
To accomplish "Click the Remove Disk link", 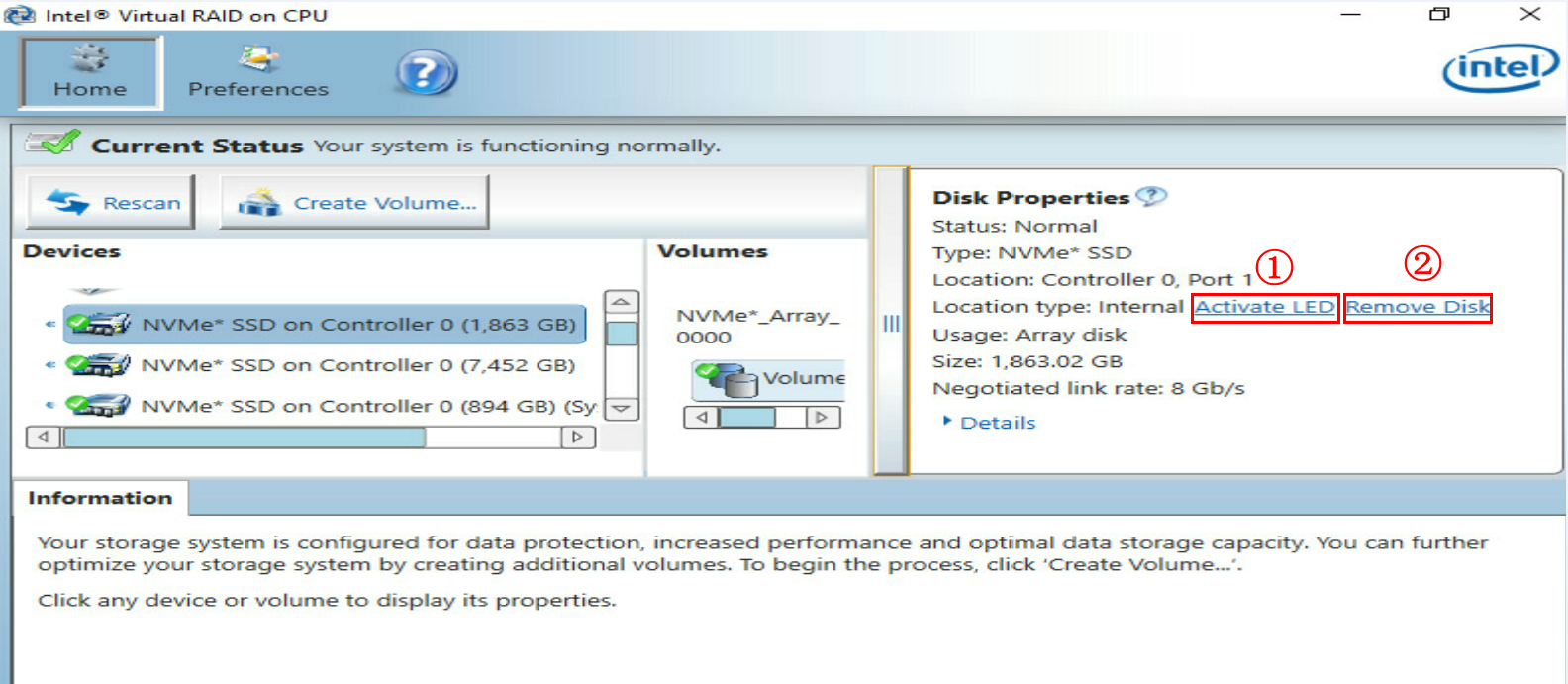I will click(x=1418, y=307).
